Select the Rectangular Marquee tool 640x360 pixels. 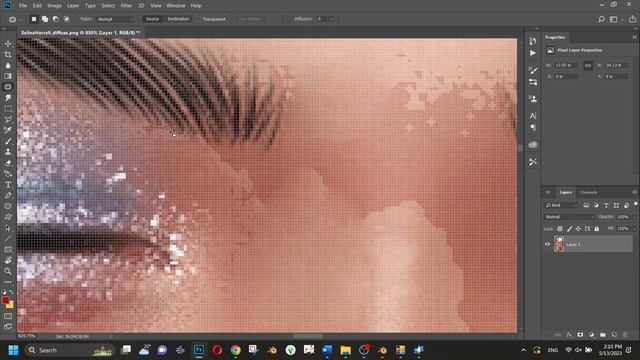(x=8, y=109)
